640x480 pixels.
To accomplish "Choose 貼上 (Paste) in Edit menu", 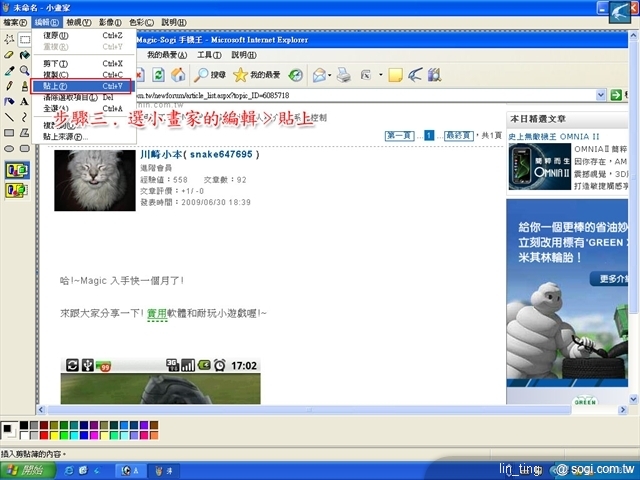I will coord(84,86).
